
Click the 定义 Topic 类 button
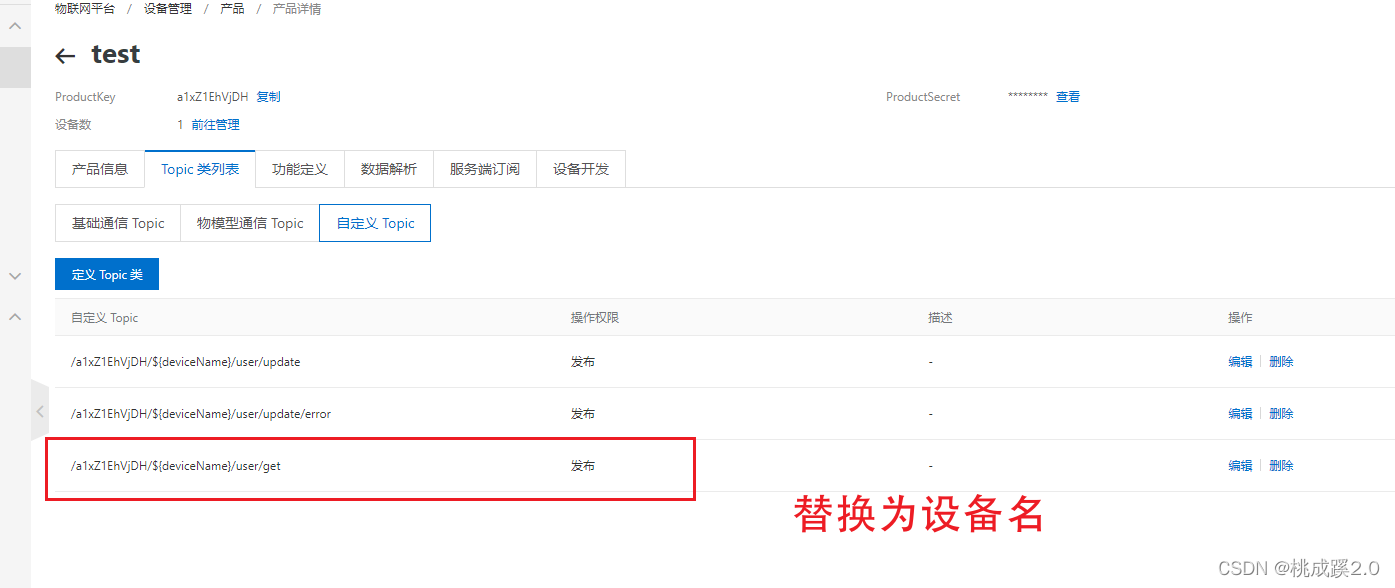107,274
